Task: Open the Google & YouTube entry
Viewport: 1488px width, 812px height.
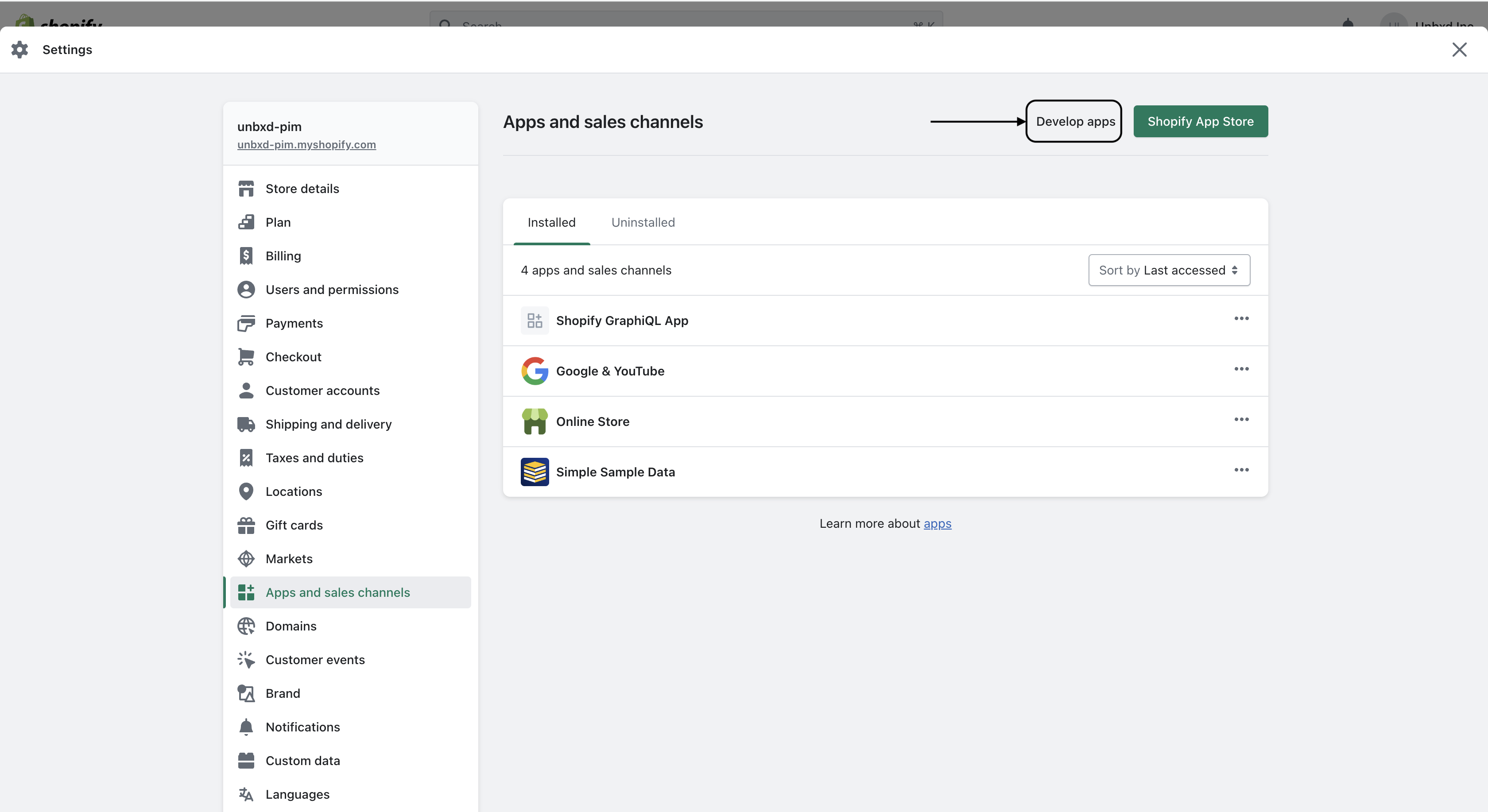Action: (x=886, y=371)
